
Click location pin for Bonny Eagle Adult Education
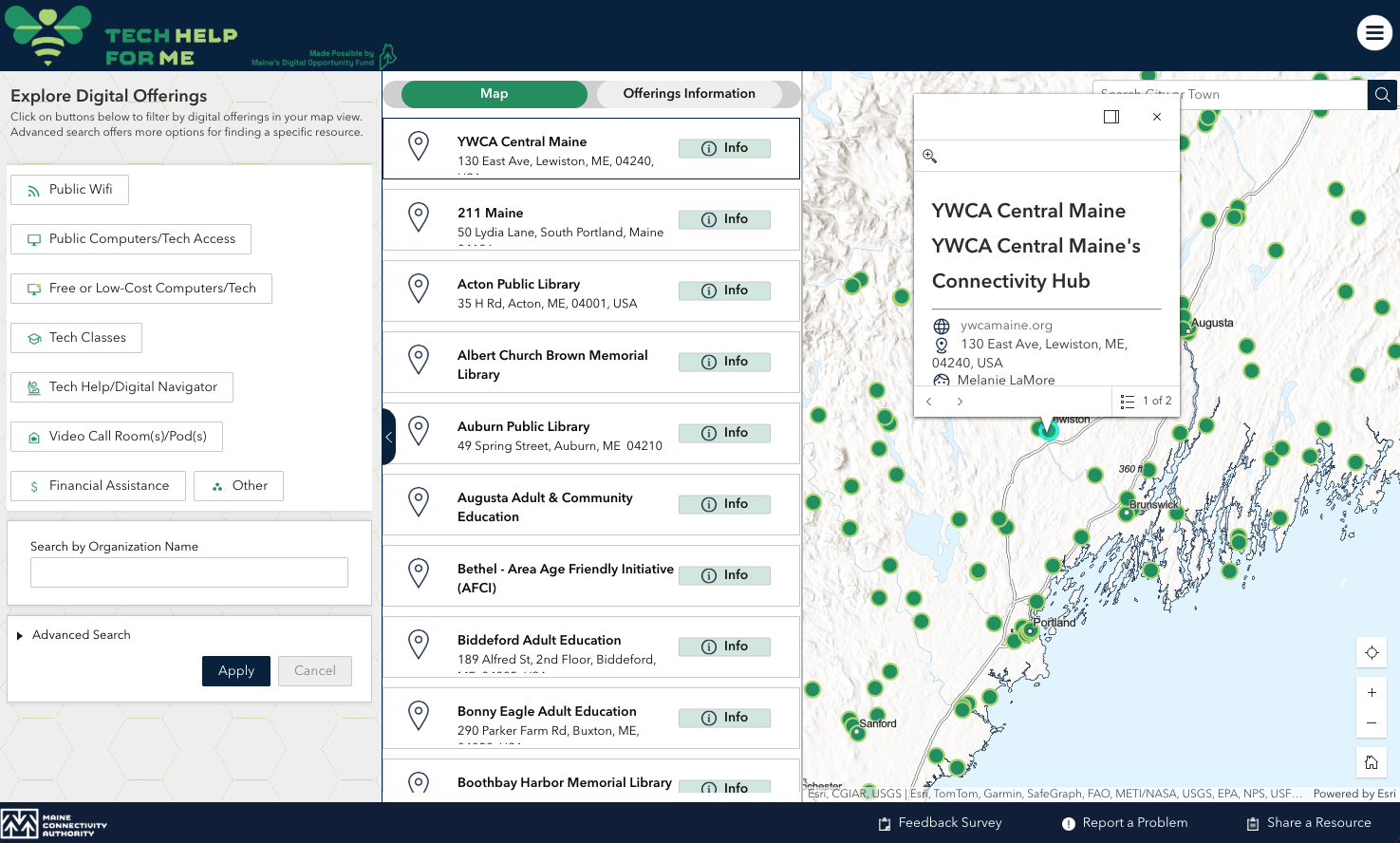click(x=419, y=716)
